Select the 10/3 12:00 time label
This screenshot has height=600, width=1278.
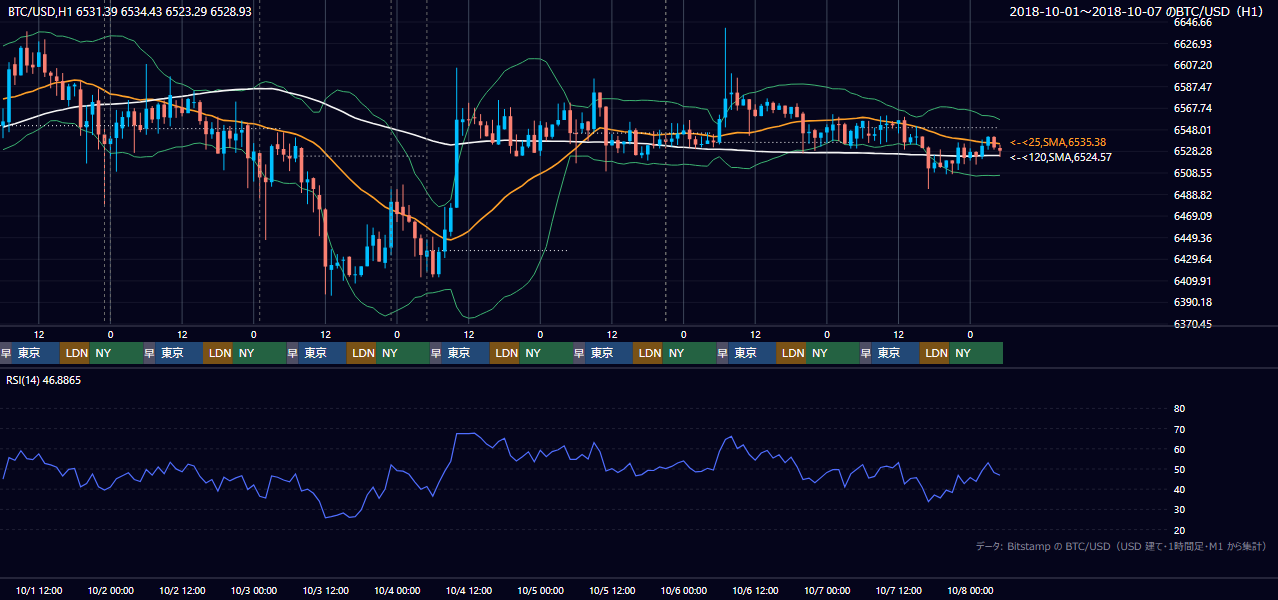tap(325, 590)
